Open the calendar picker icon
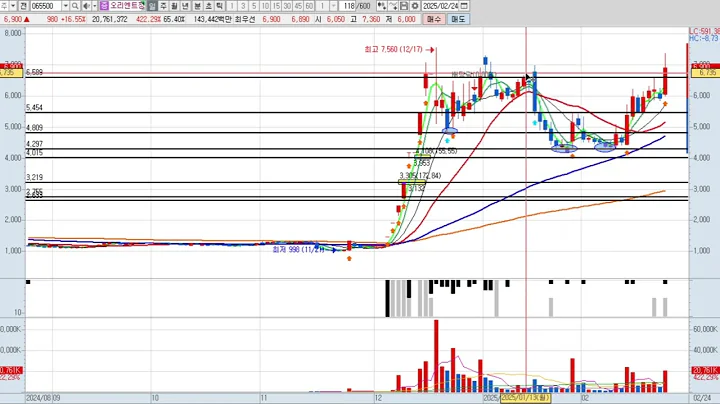Screen dimensions: 720x404 tap(464, 6)
